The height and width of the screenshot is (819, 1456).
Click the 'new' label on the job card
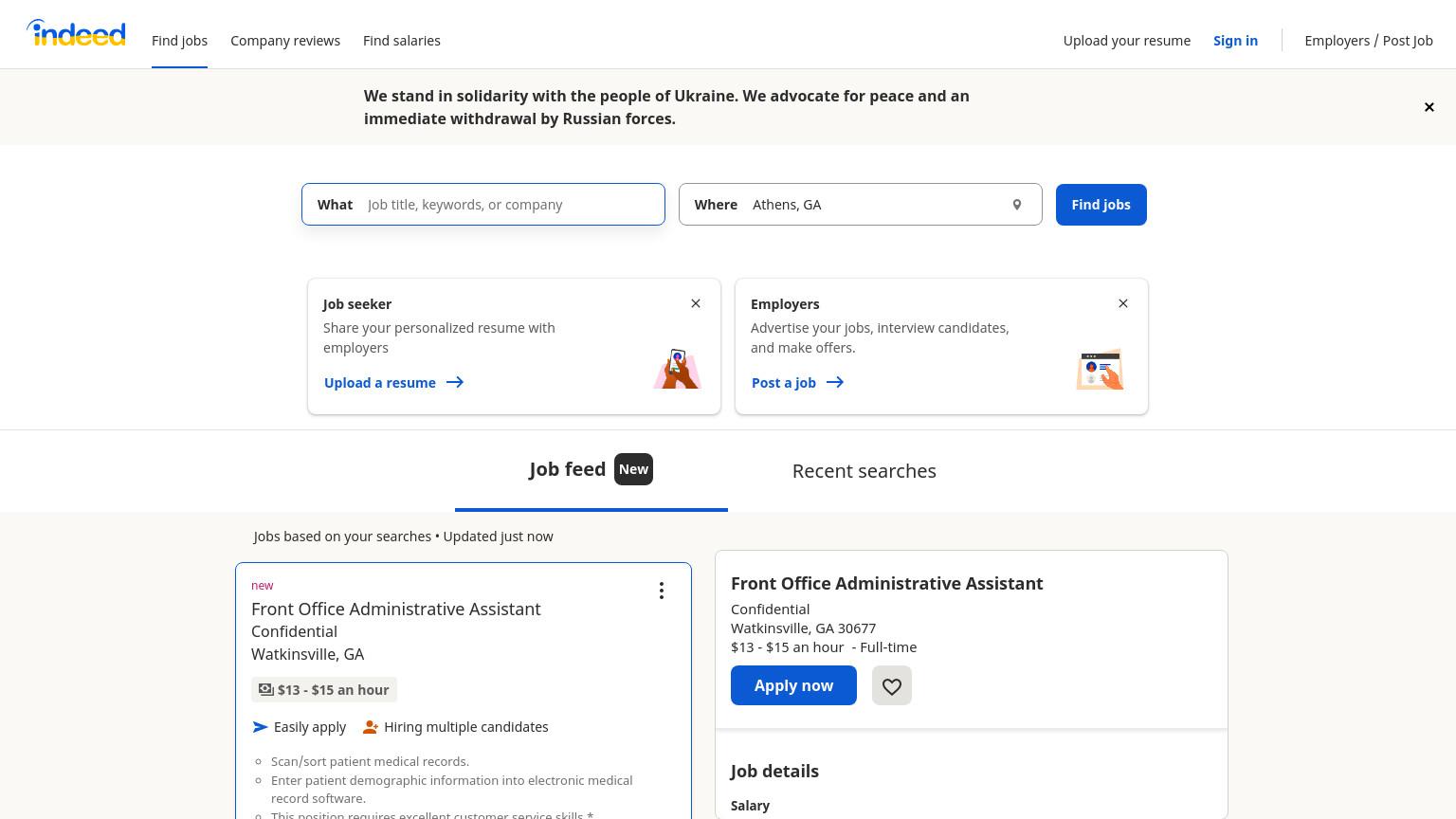[263, 586]
